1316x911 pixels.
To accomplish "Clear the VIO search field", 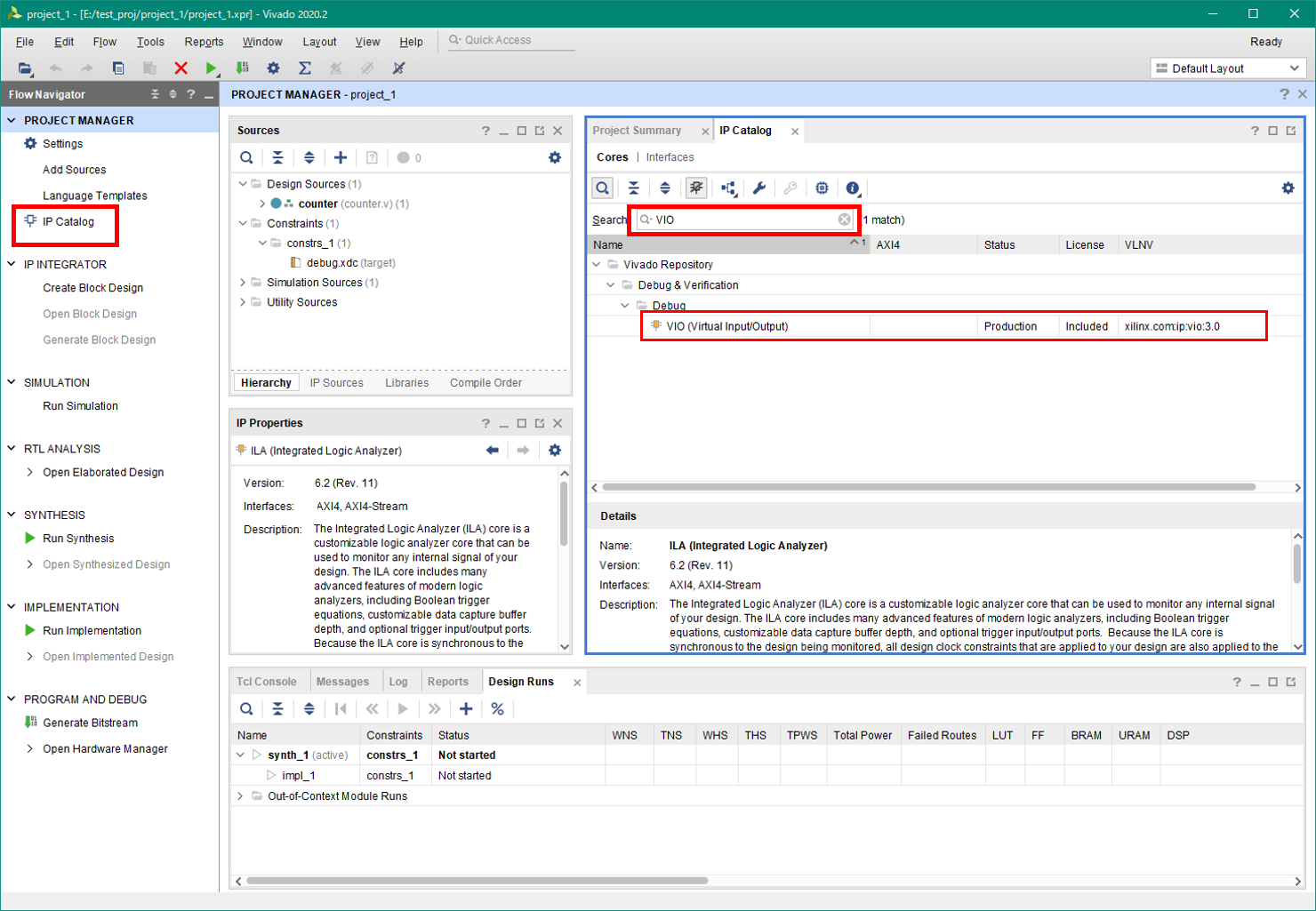I will [844, 220].
